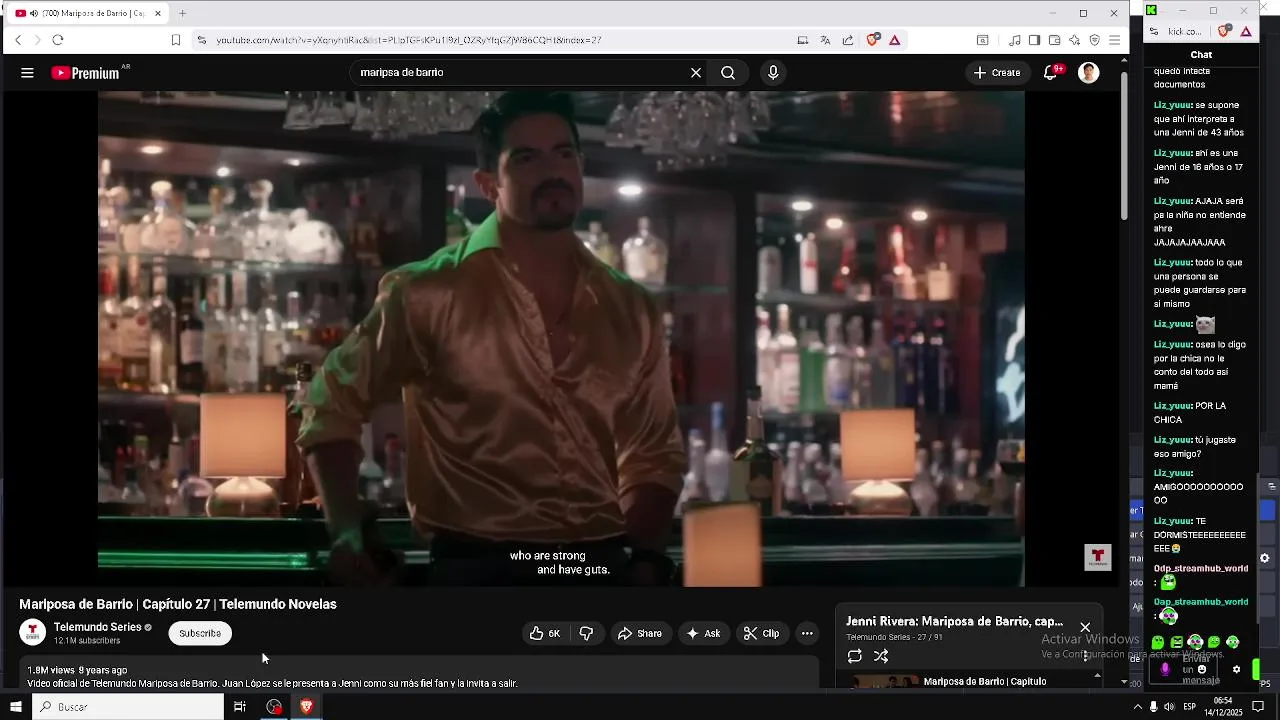1280x720 pixels.
Task: Run search with the magnifier button
Action: [x=728, y=73]
